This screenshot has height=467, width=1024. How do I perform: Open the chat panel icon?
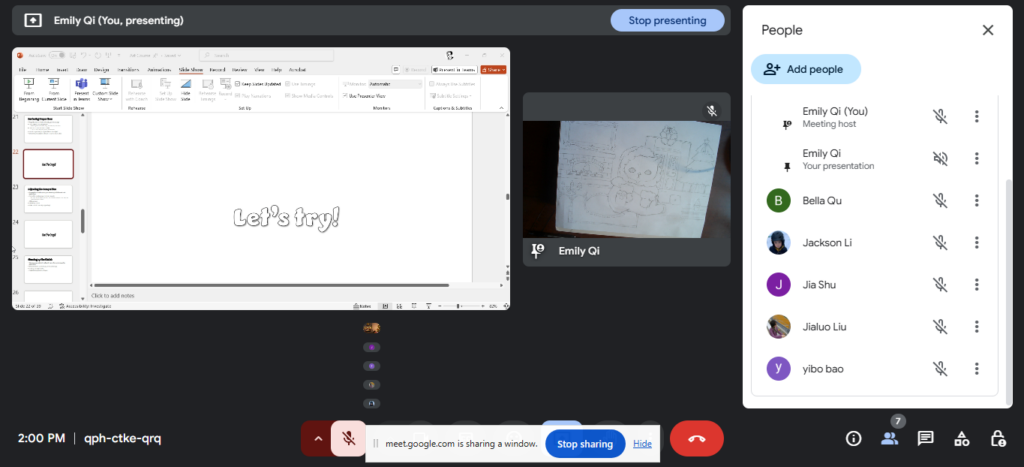pos(925,438)
